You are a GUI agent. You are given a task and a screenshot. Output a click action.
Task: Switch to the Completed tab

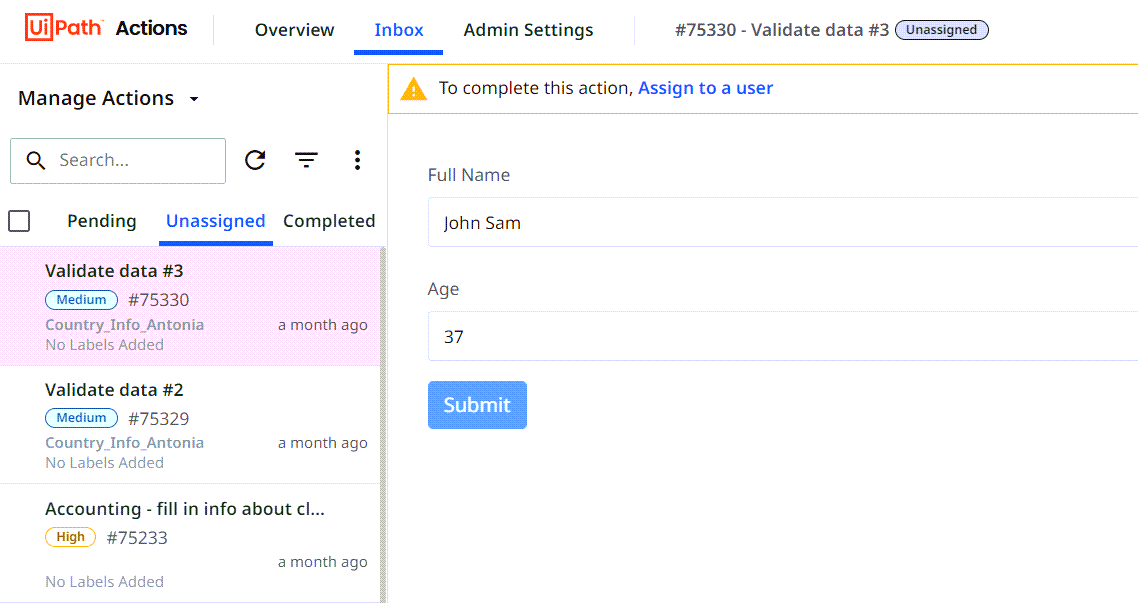click(329, 221)
